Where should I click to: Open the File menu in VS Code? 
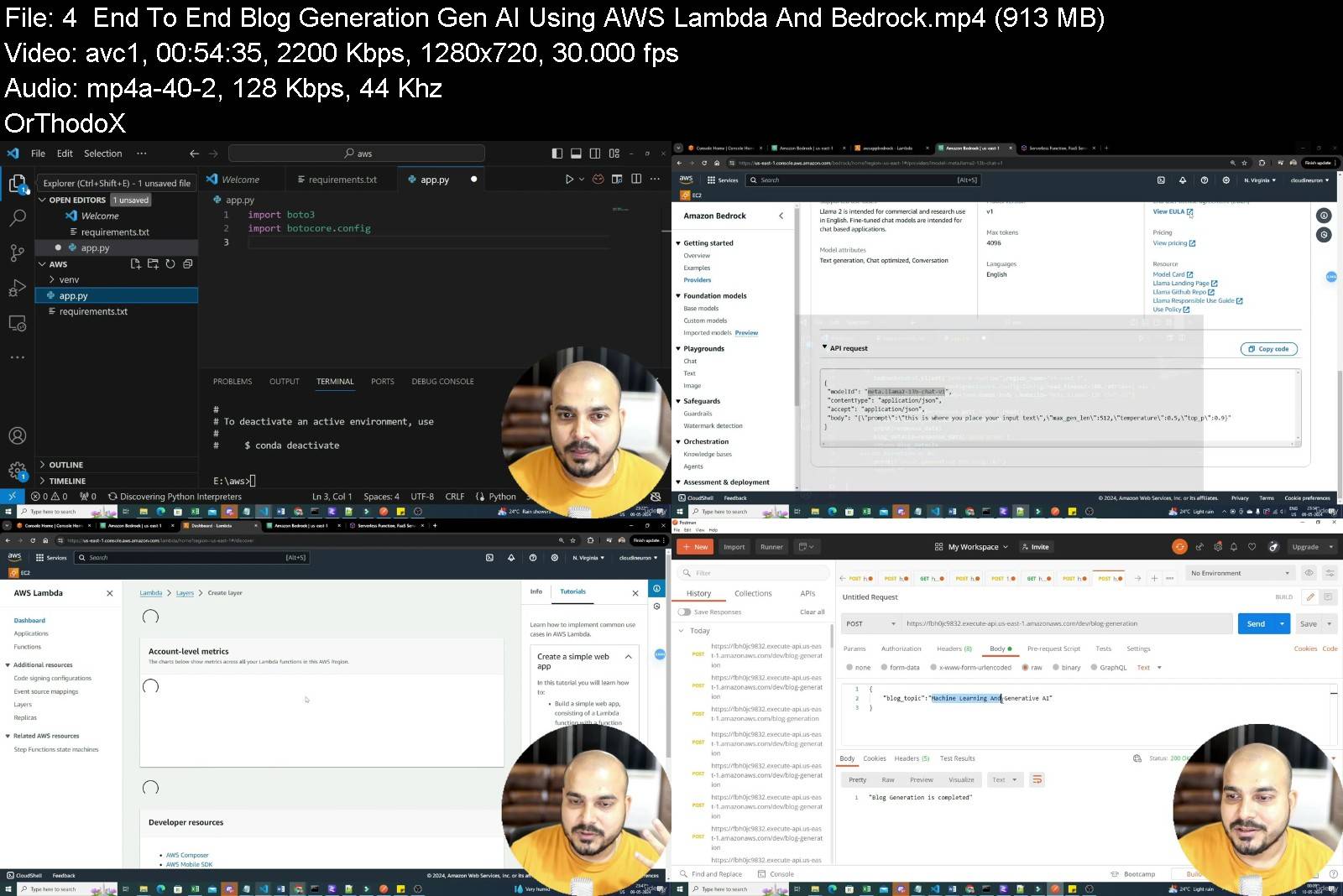[38, 154]
